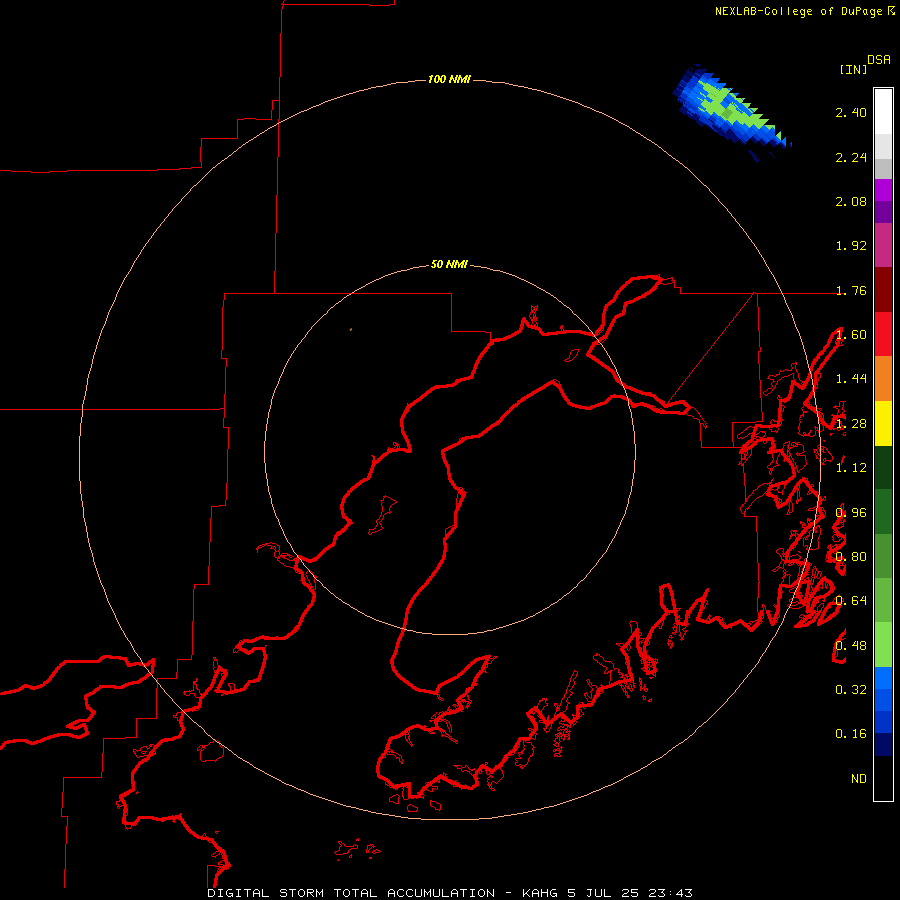Pick the pink legend swatch near 1.92
Viewport: 900px width, 900px height.
(883, 245)
